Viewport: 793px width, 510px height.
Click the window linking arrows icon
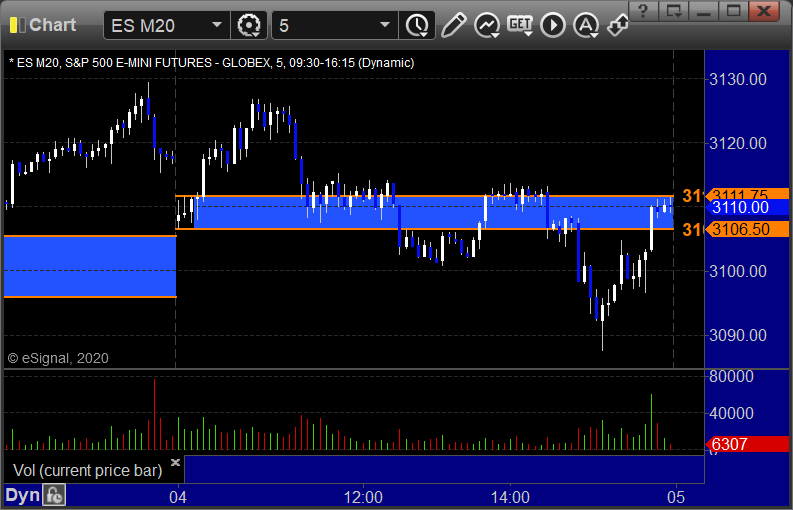(618, 25)
